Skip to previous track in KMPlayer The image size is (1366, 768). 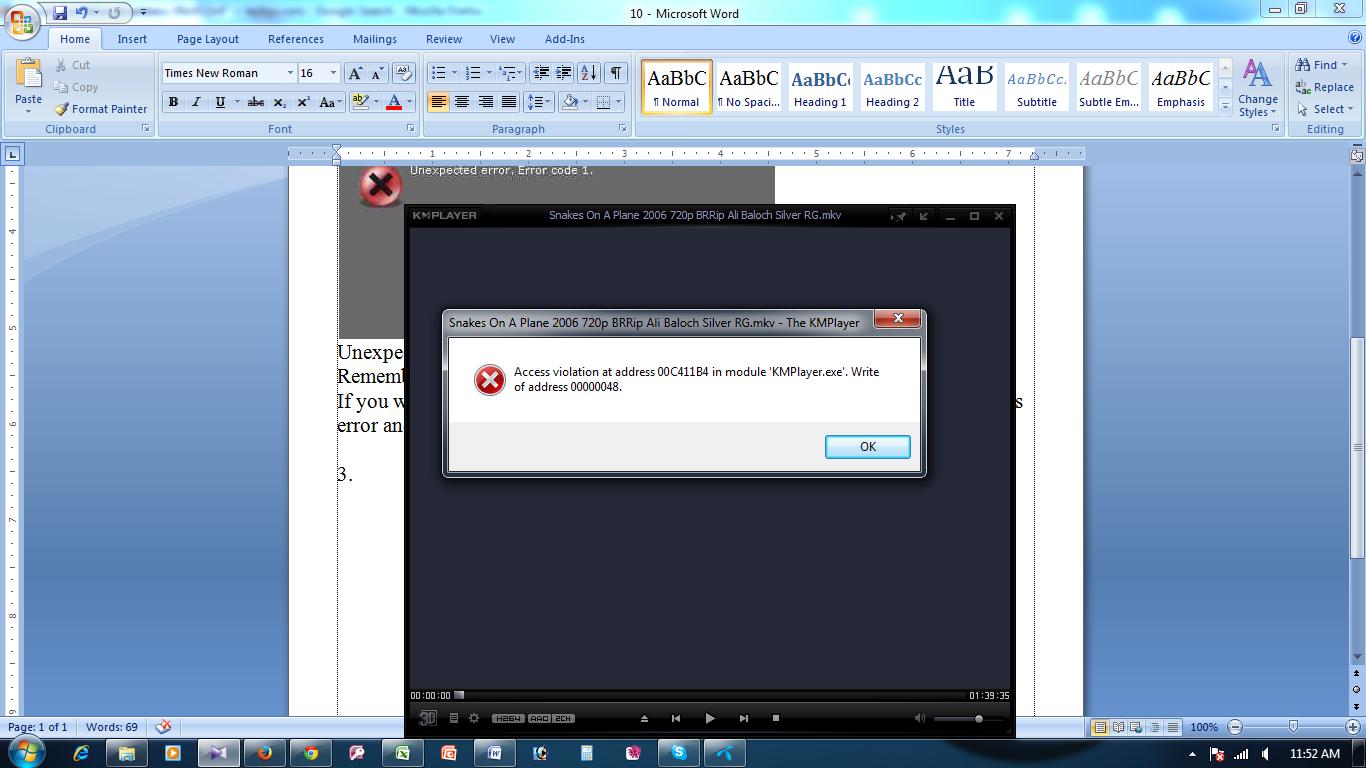click(x=676, y=718)
